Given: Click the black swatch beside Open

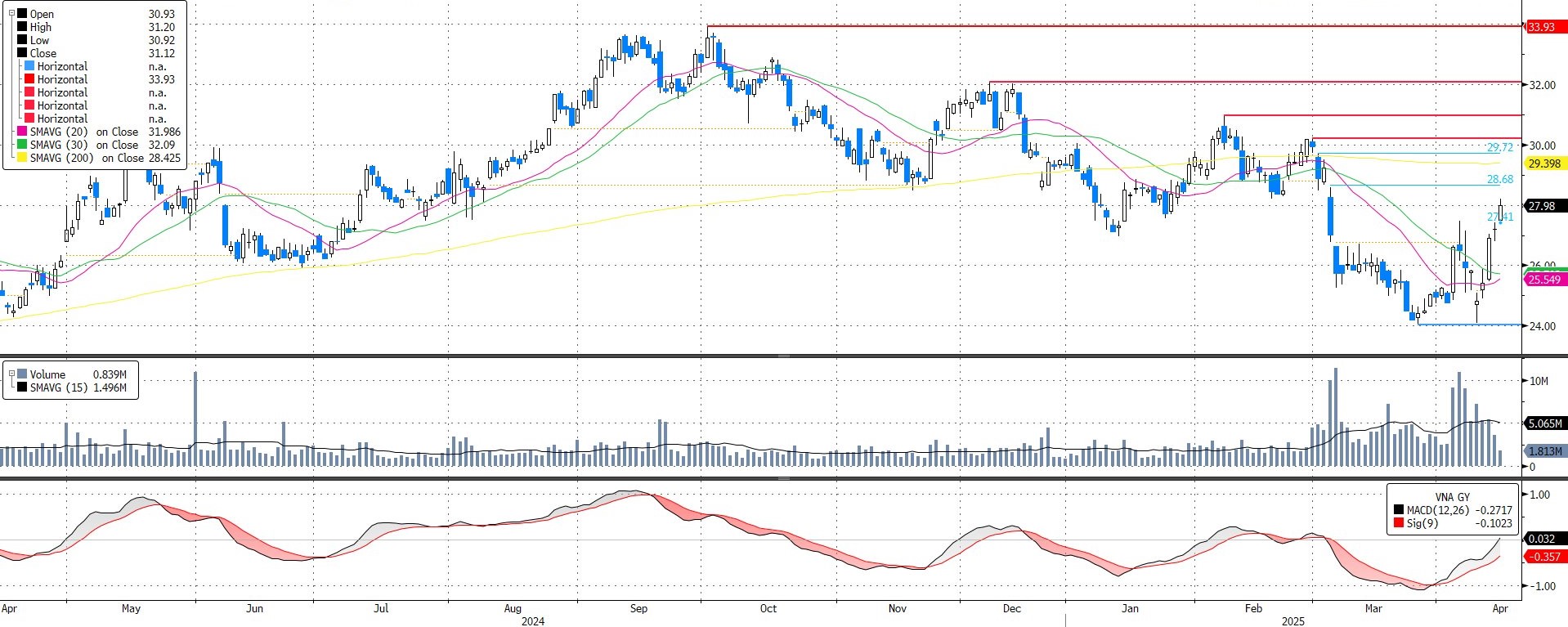Looking at the screenshot, I should (23, 14).
